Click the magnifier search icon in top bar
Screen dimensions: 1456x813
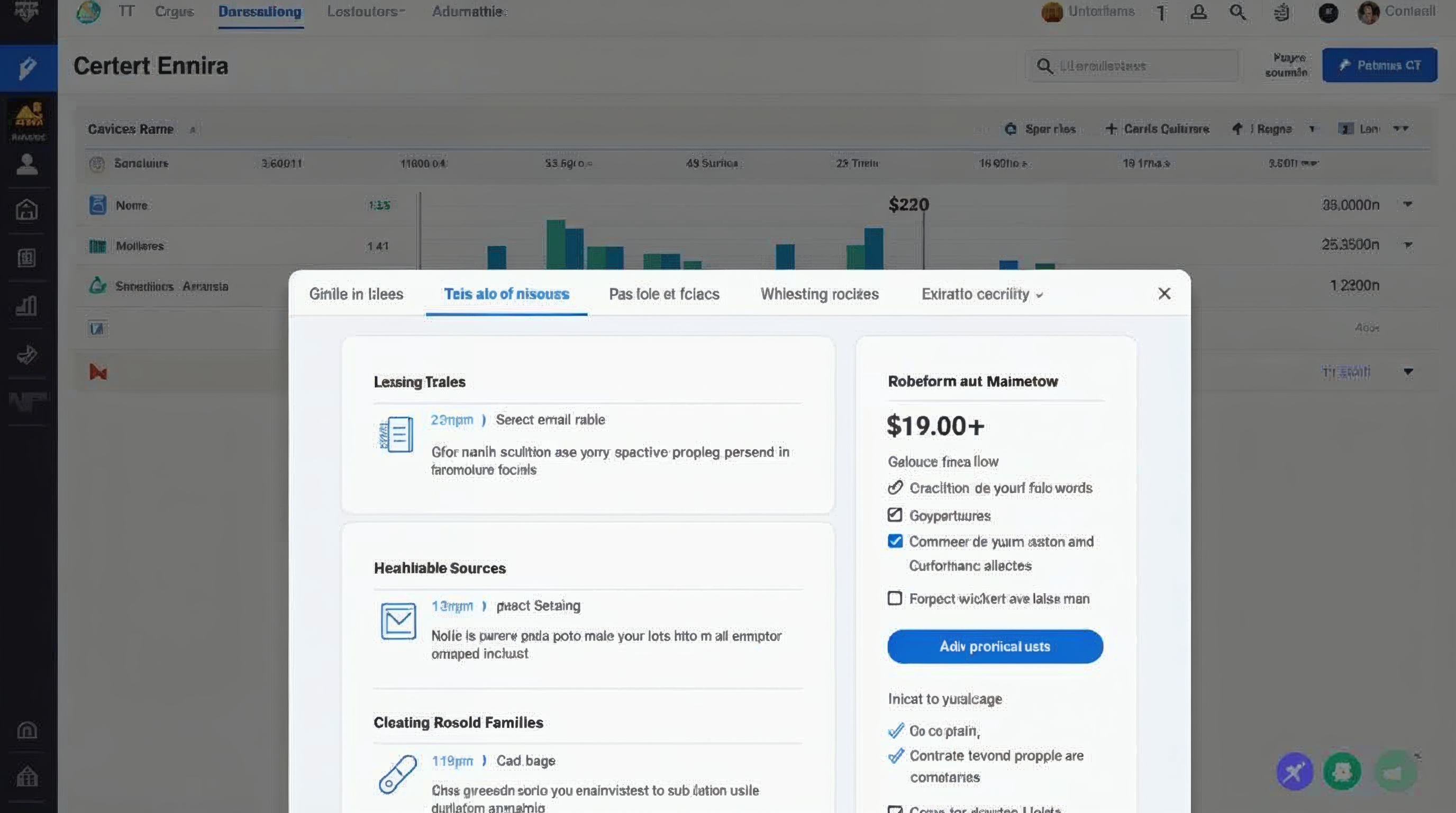[1237, 12]
